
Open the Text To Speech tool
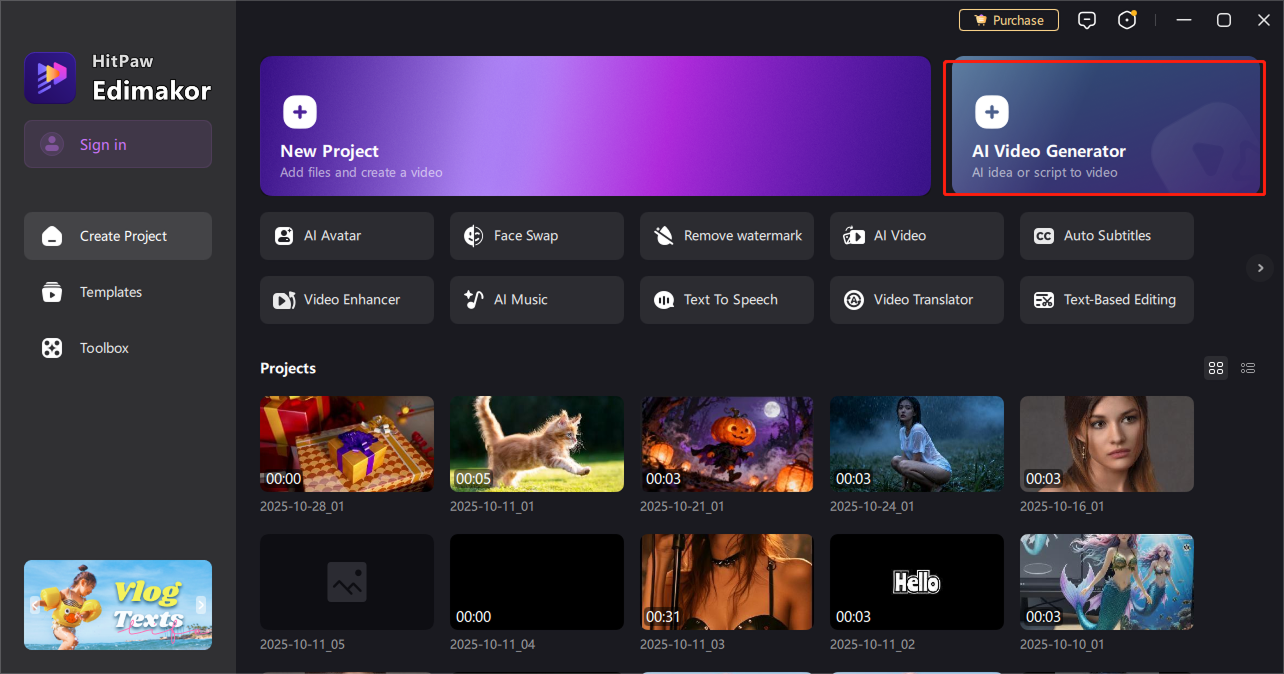[726, 300]
